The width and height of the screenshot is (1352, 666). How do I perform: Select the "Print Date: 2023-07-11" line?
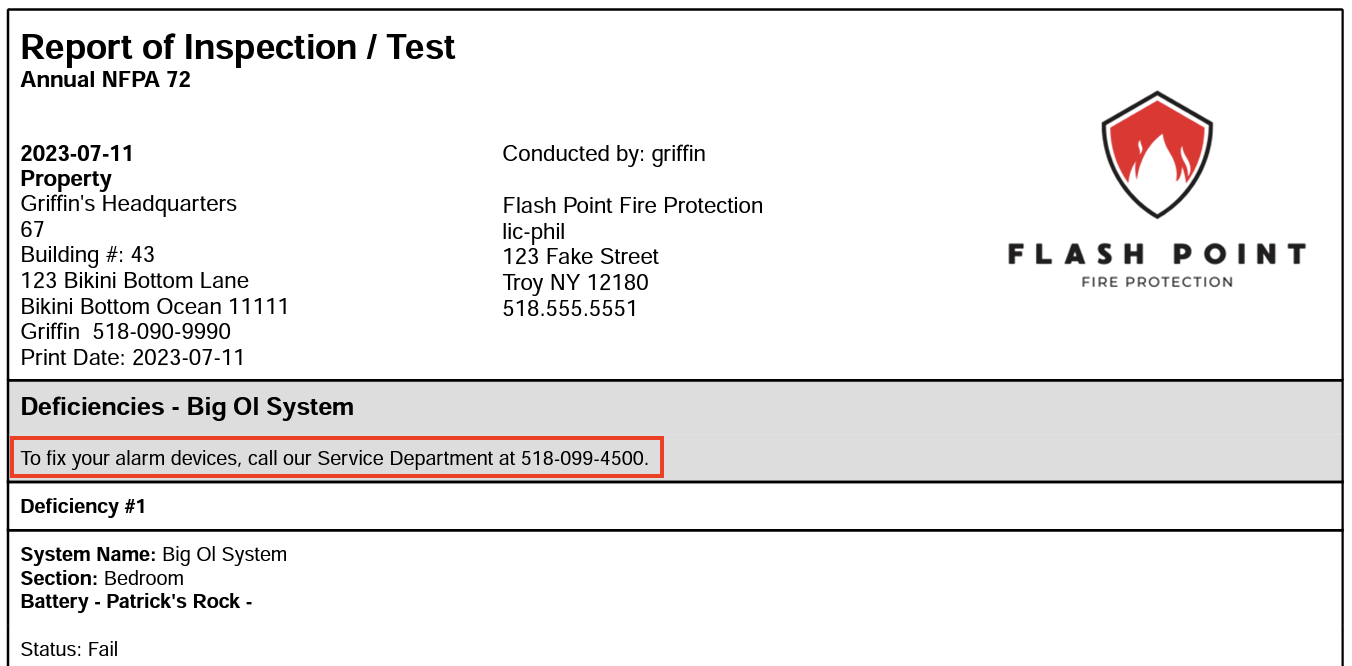click(x=133, y=358)
